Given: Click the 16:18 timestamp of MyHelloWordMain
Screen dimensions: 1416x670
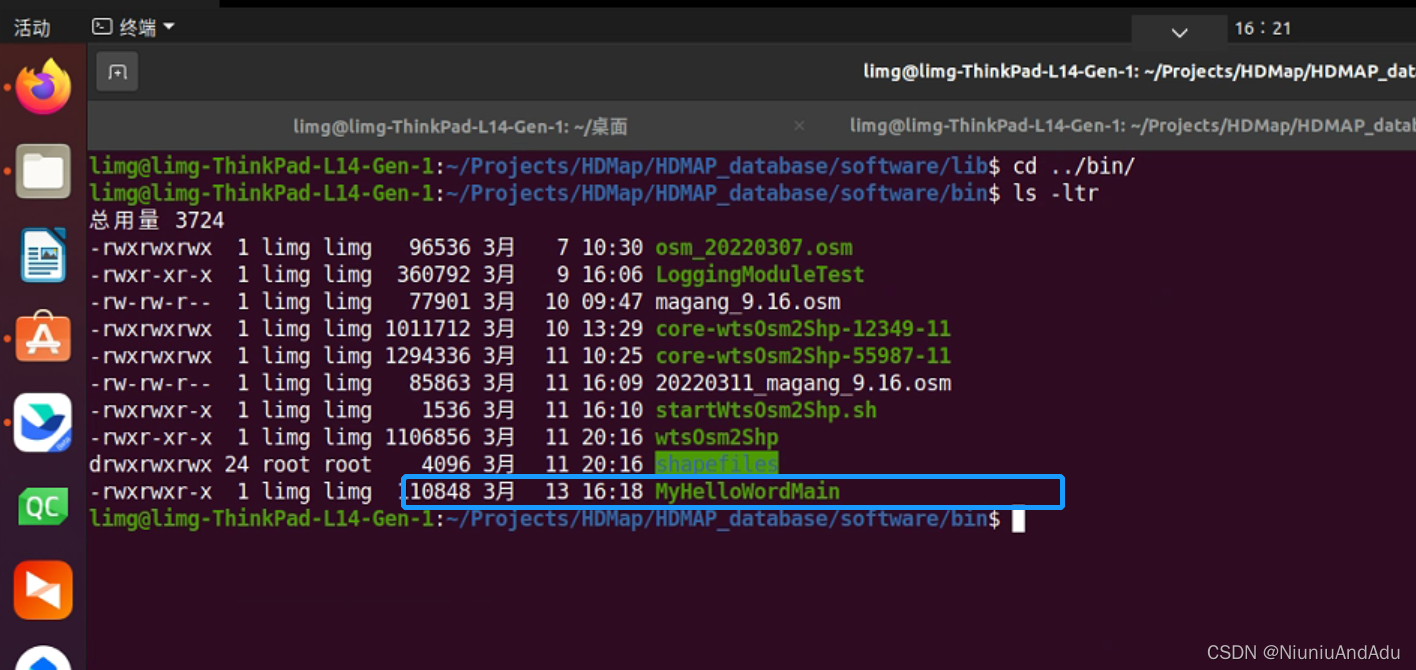Looking at the screenshot, I should click(x=612, y=491).
